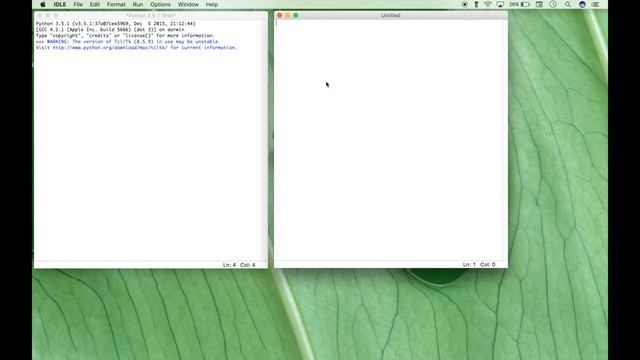The image size is (640, 360).
Task: Open the AirPlay display menu icon
Action: coord(500,4)
